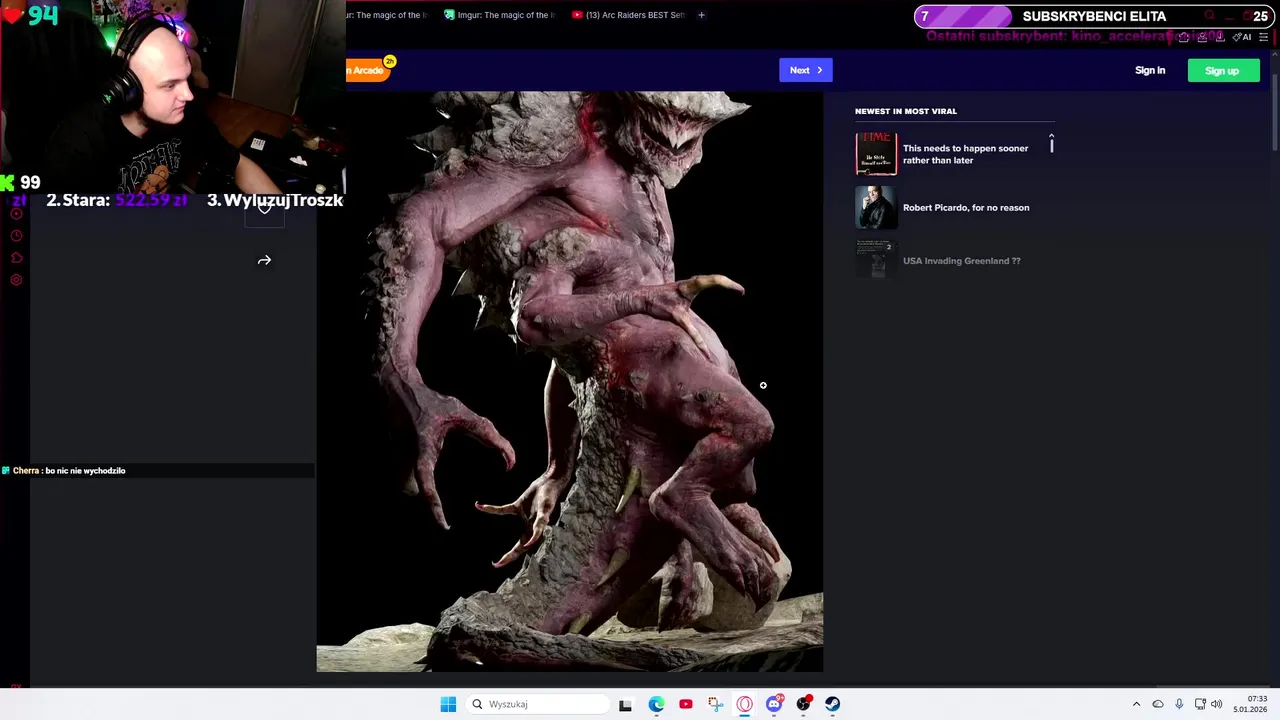Open the Task View taskbar icon
The width and height of the screenshot is (1280, 720).
coord(625,704)
